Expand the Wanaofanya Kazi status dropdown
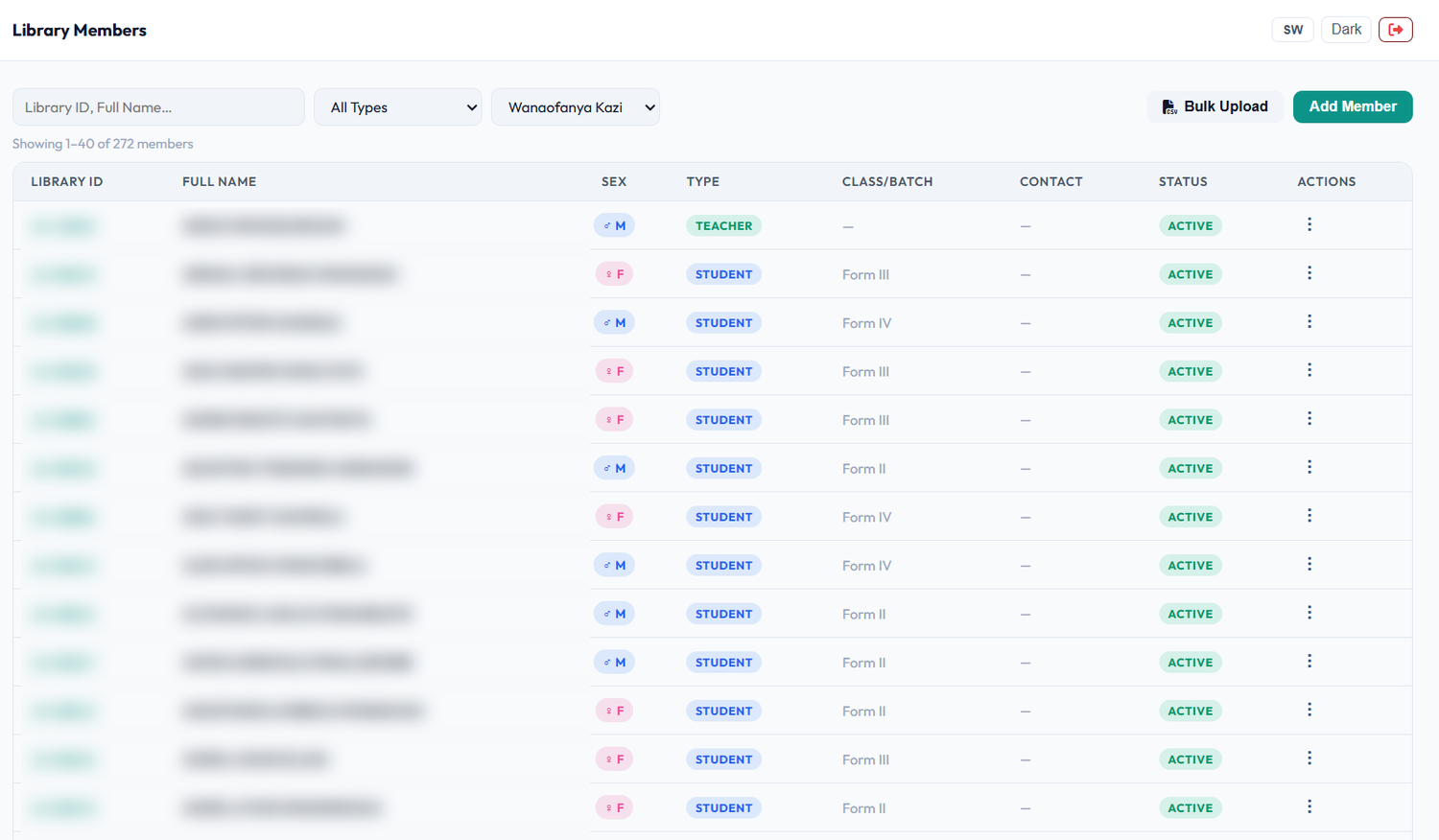The width and height of the screenshot is (1439, 840). pyautogui.click(x=576, y=107)
